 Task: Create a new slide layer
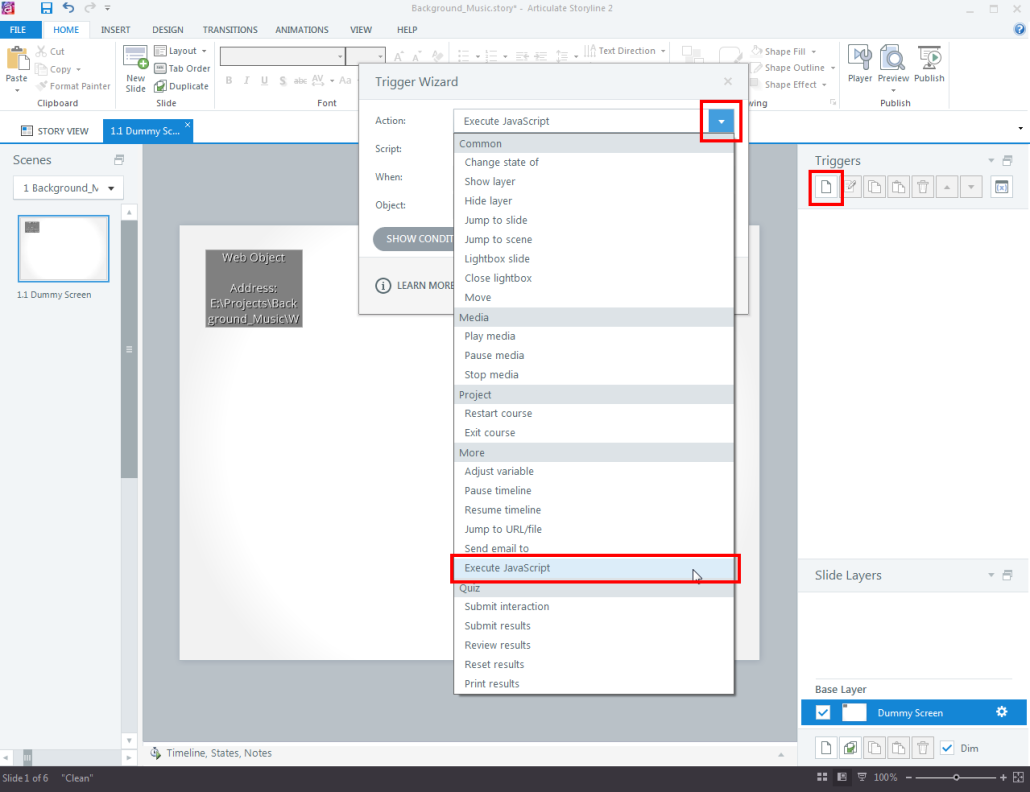pos(825,747)
